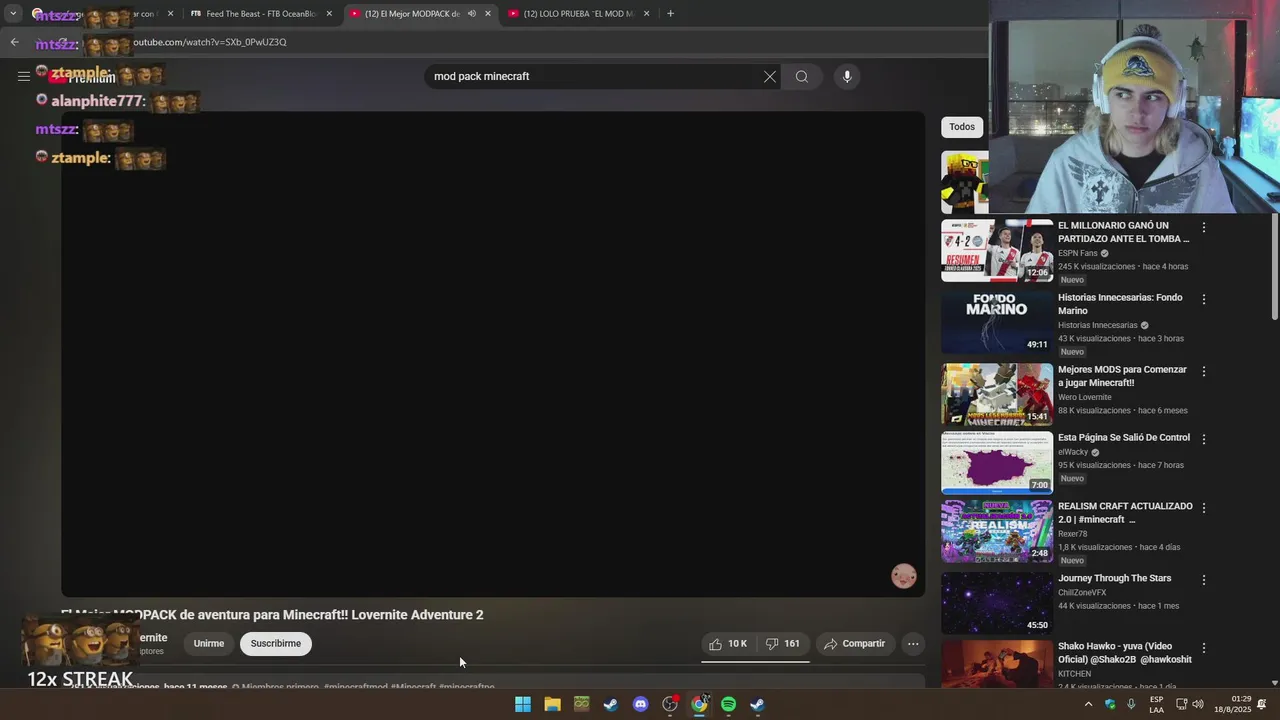The width and height of the screenshot is (1280, 720).
Task: Like the video (10 K thumbs up)
Action: click(728, 644)
